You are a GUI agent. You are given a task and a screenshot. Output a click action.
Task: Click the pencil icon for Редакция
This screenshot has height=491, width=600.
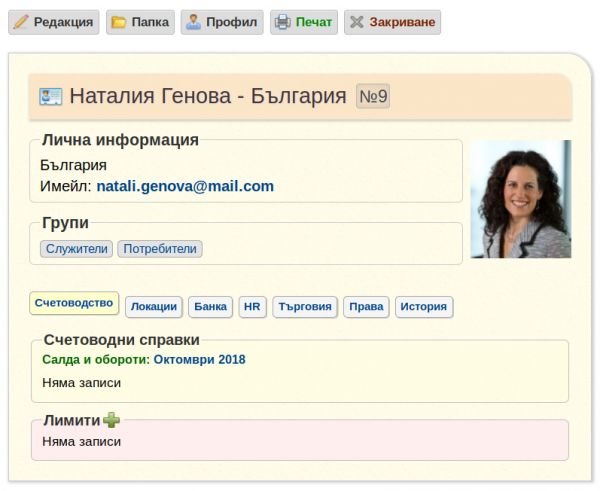pyautogui.click(x=21, y=22)
